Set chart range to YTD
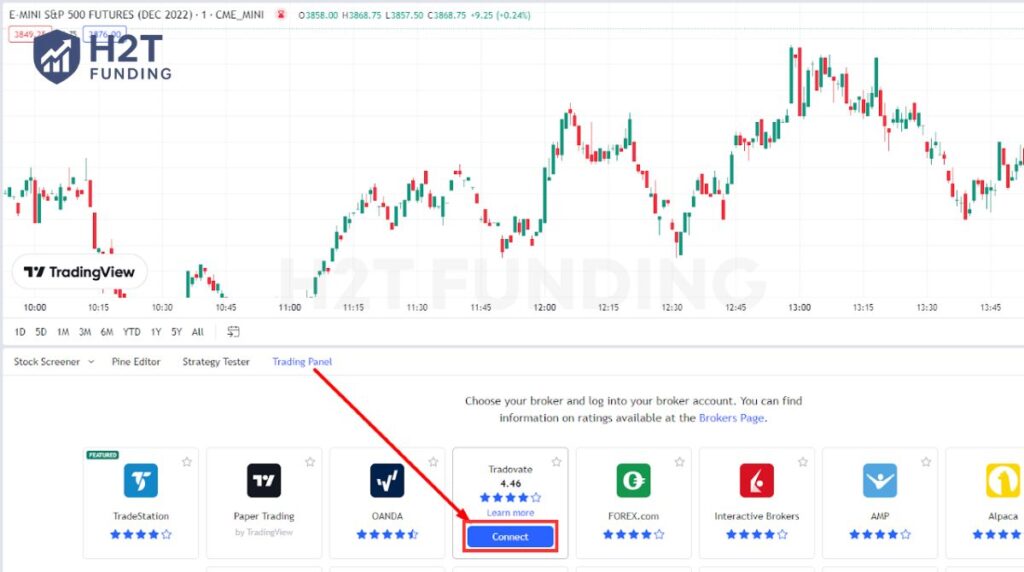This screenshot has width=1024, height=572. (x=131, y=332)
